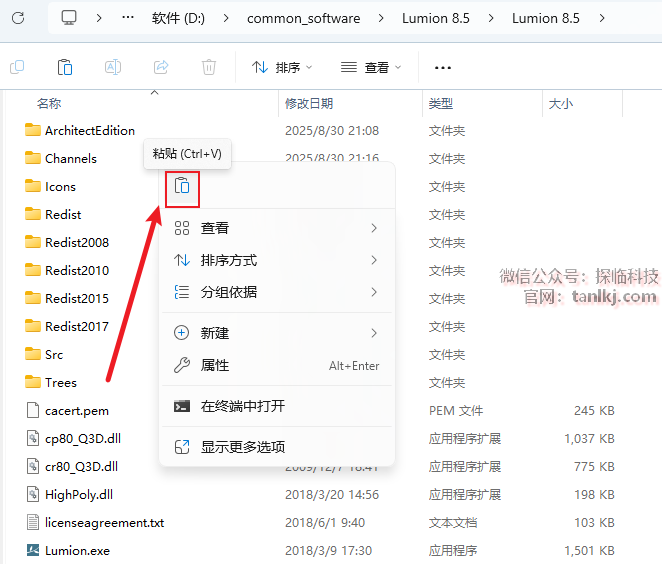
Task: Click the delete trash icon in toolbar
Action: [x=209, y=67]
